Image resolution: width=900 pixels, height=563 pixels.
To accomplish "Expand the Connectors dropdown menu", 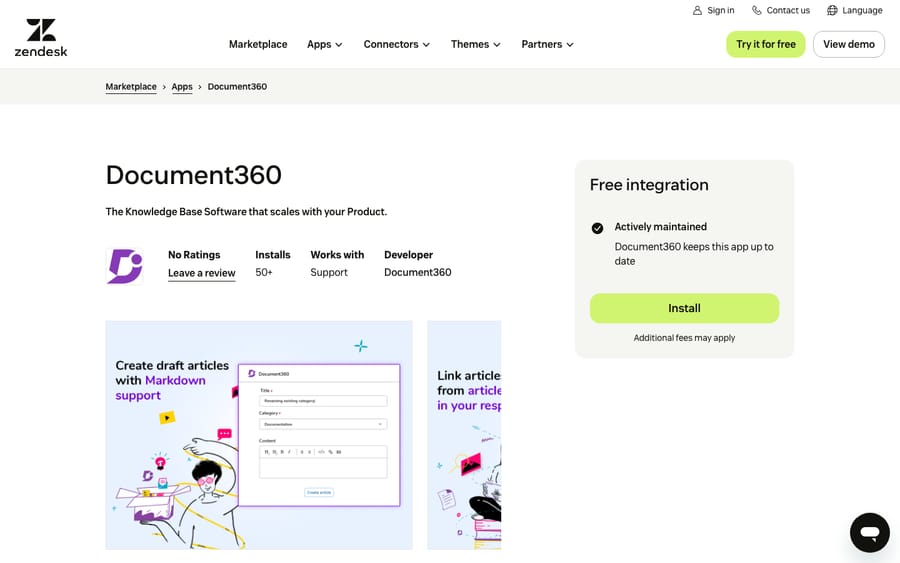I will (x=397, y=44).
